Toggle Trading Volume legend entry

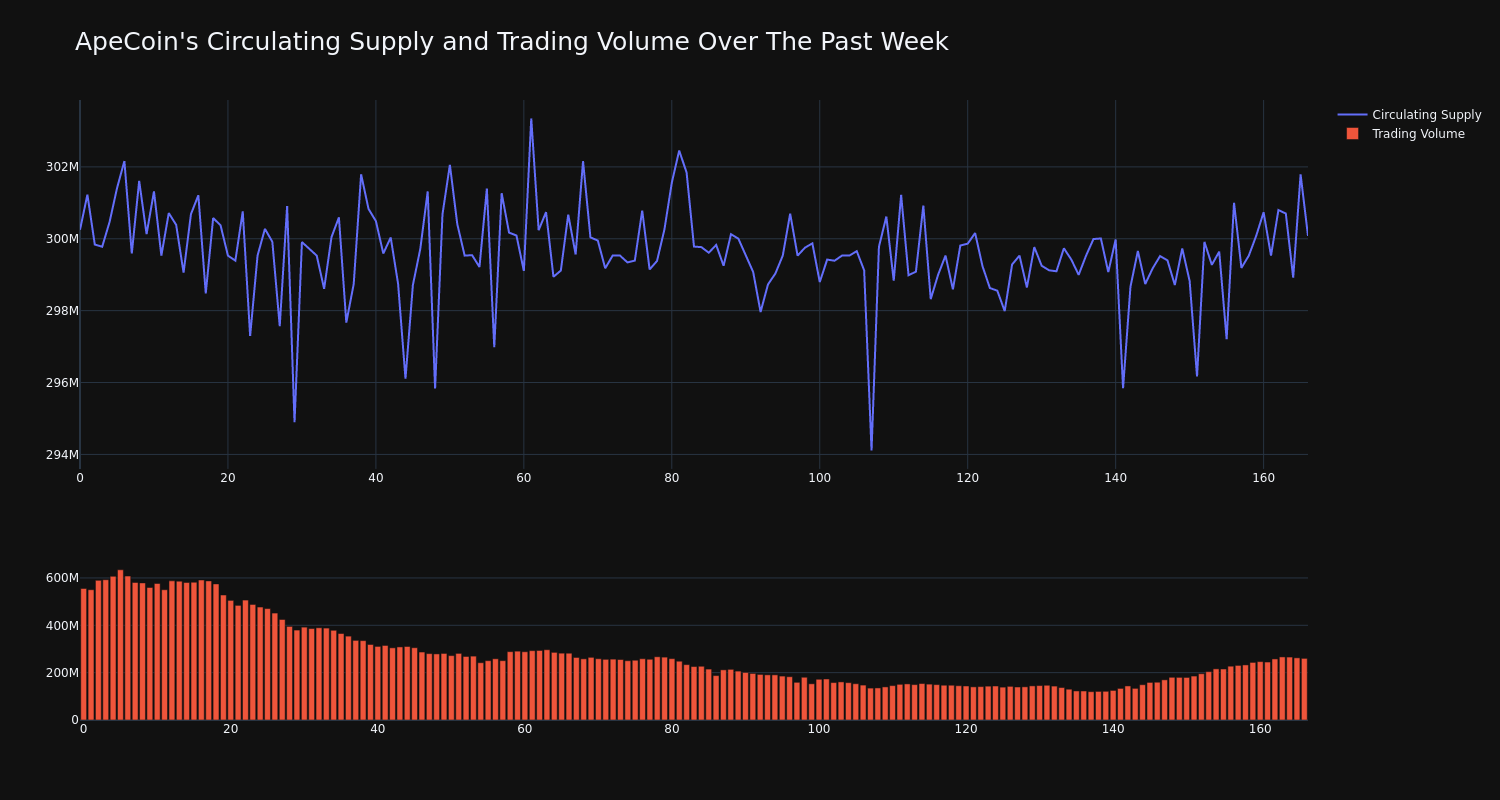coord(1409,134)
